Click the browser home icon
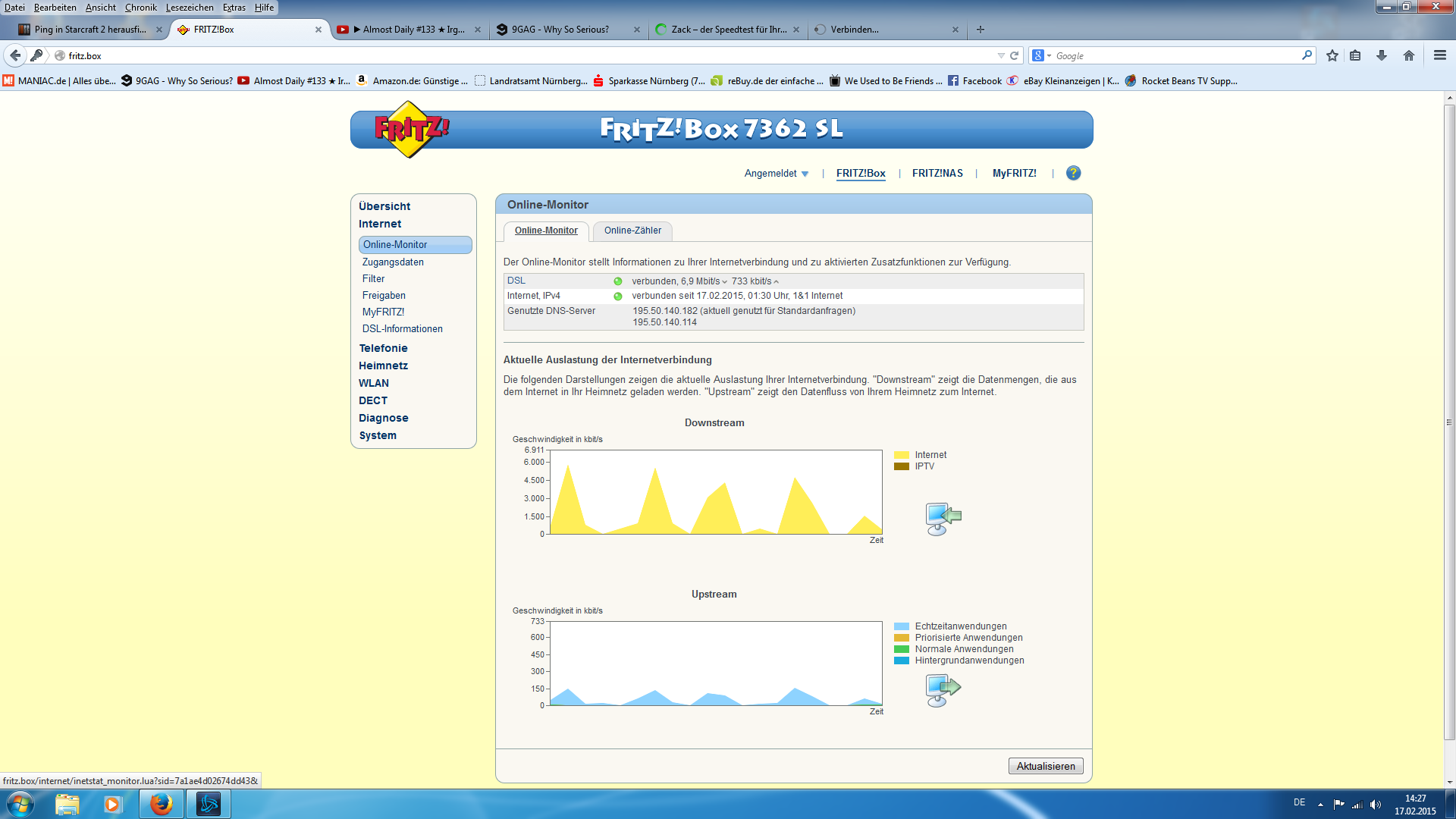The height and width of the screenshot is (819, 1456). tap(1409, 55)
